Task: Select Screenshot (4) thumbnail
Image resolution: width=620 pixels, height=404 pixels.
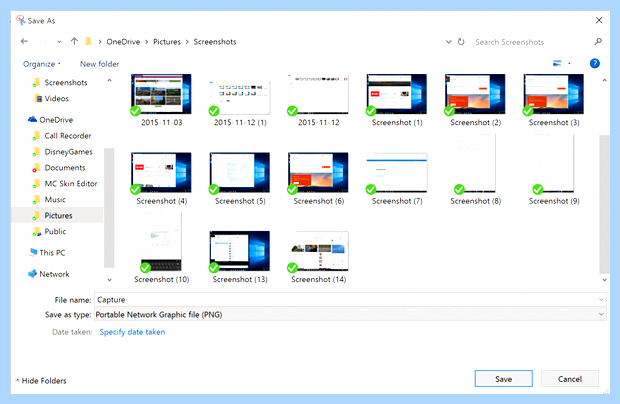Action: coord(161,173)
